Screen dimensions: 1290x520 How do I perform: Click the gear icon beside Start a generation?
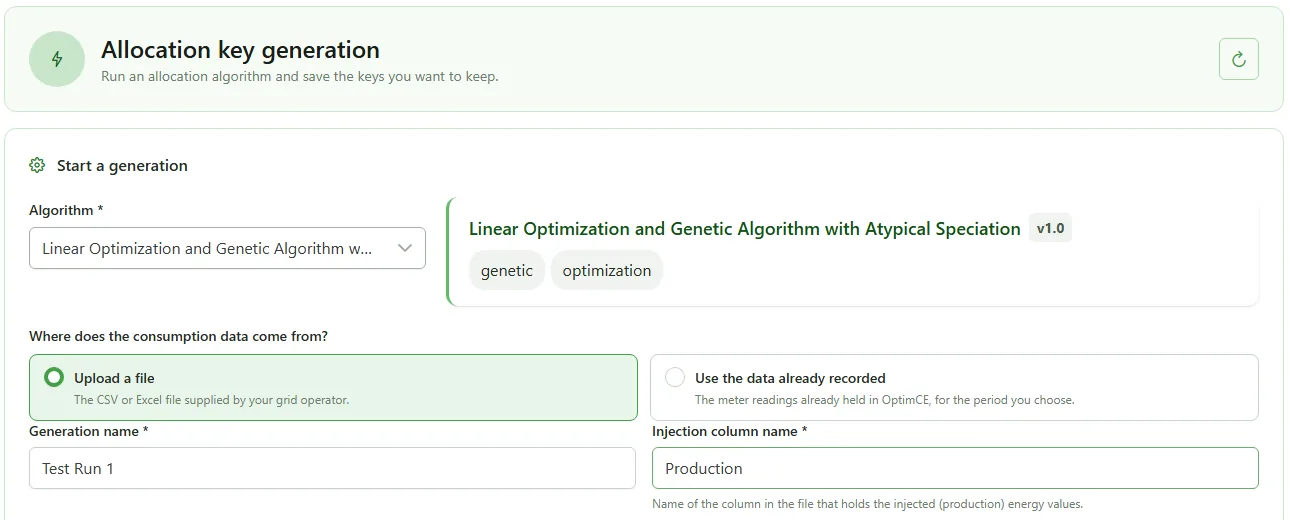(x=37, y=165)
